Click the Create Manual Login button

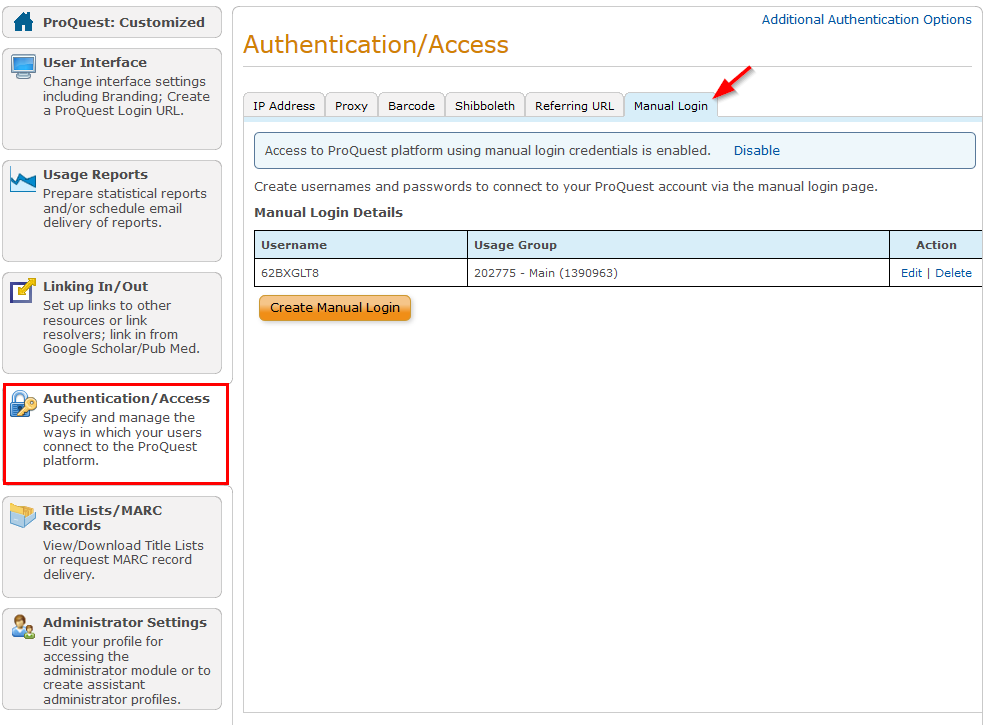[335, 308]
